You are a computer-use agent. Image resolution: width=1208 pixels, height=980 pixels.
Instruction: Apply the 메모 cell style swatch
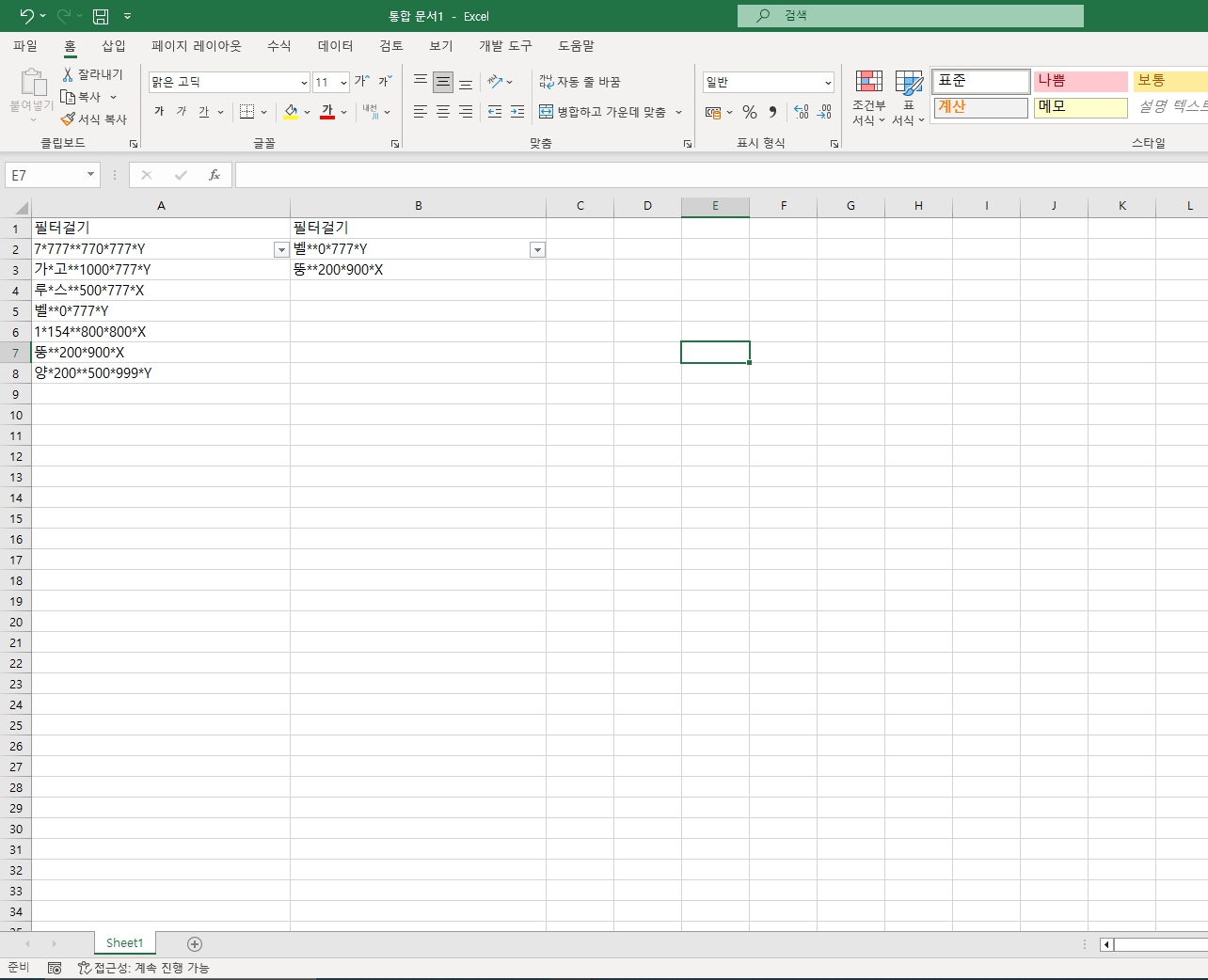tap(1081, 107)
